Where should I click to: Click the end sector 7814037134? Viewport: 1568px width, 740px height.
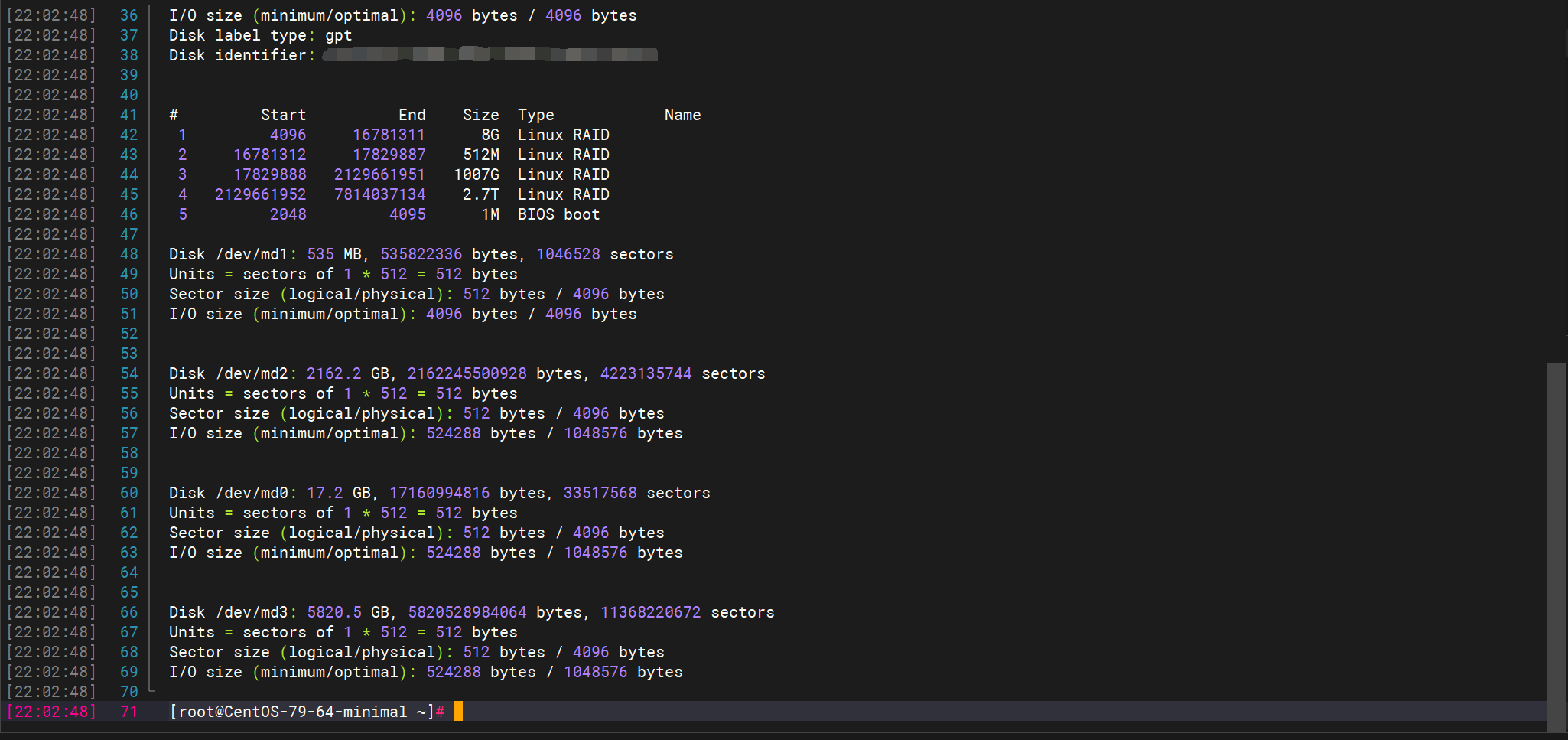click(x=380, y=194)
